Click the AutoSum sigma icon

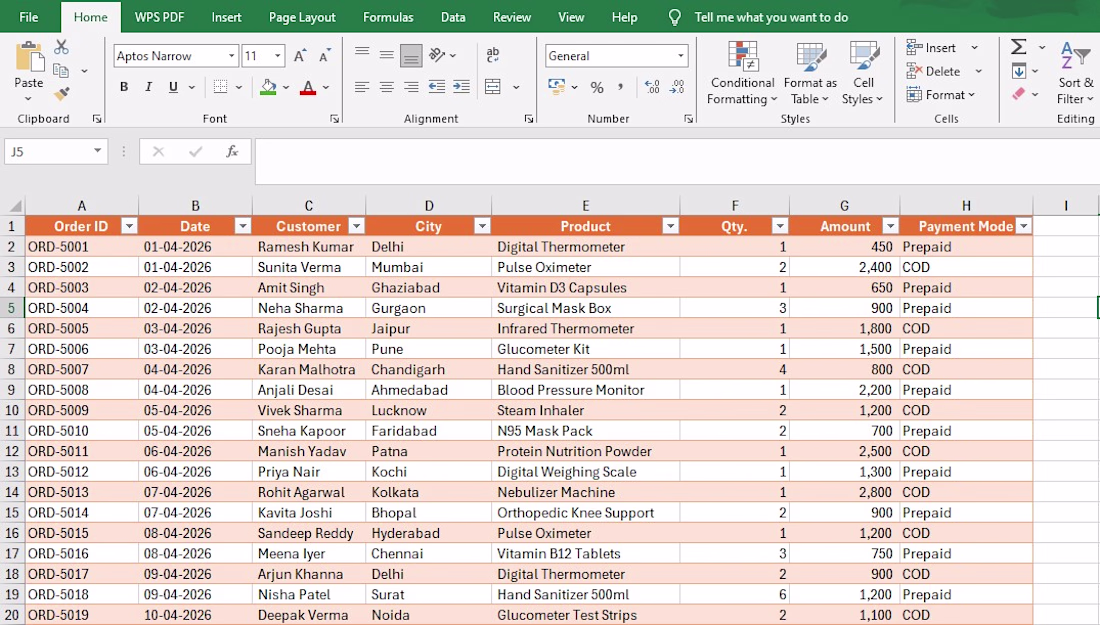click(1019, 47)
